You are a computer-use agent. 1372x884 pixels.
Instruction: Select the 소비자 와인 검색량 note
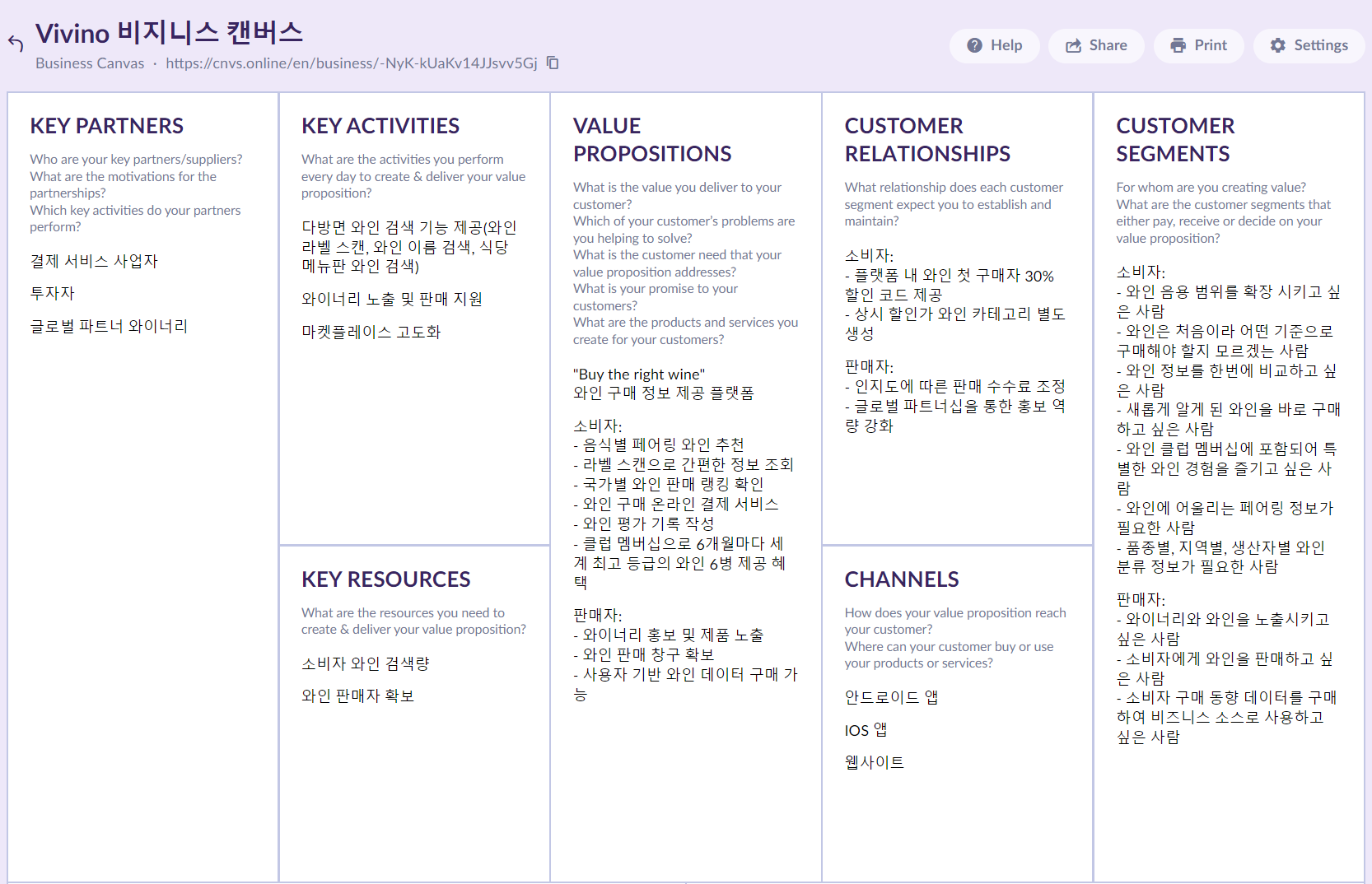coord(366,663)
